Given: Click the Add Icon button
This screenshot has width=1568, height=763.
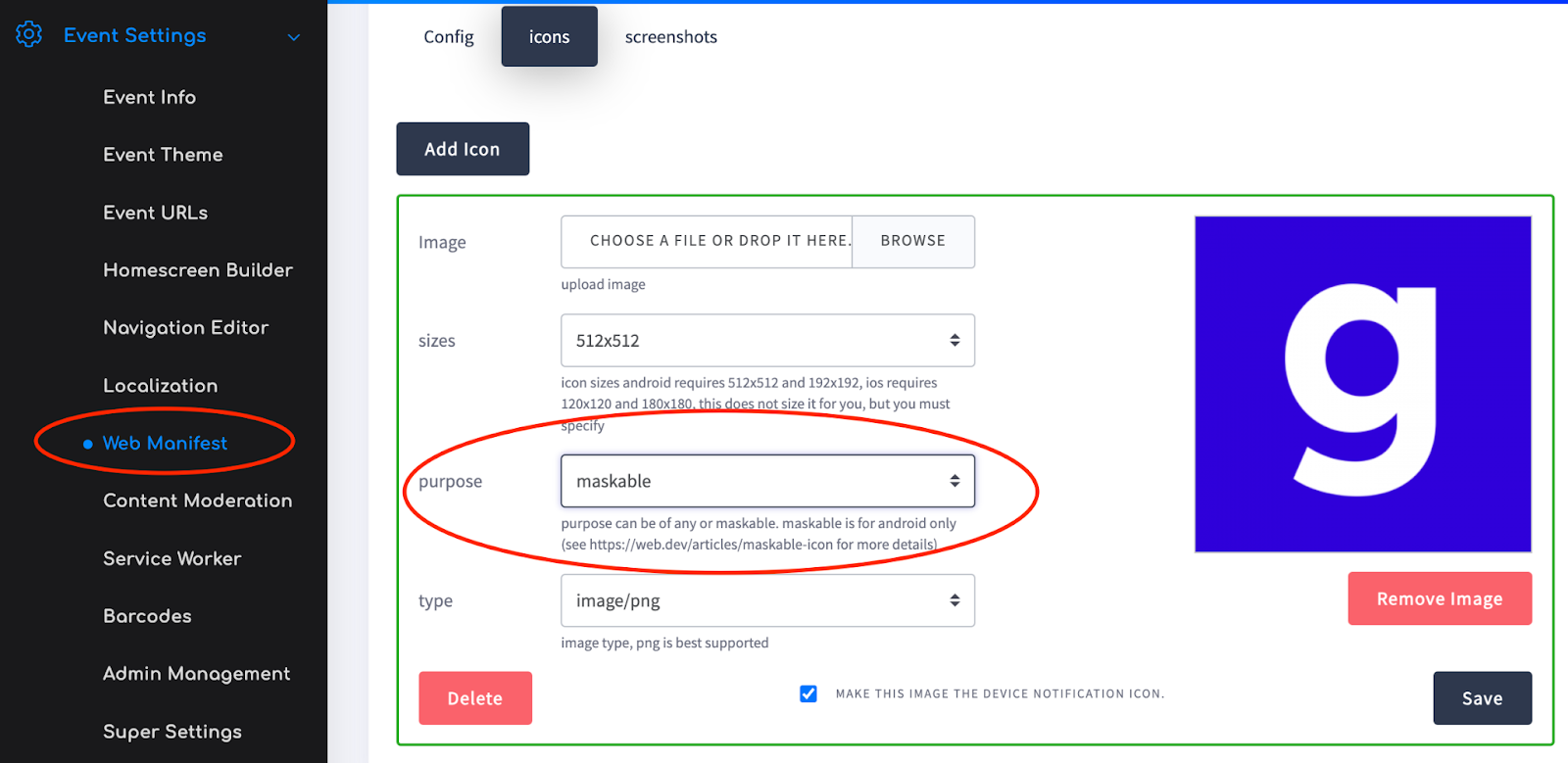Looking at the screenshot, I should coord(463,149).
